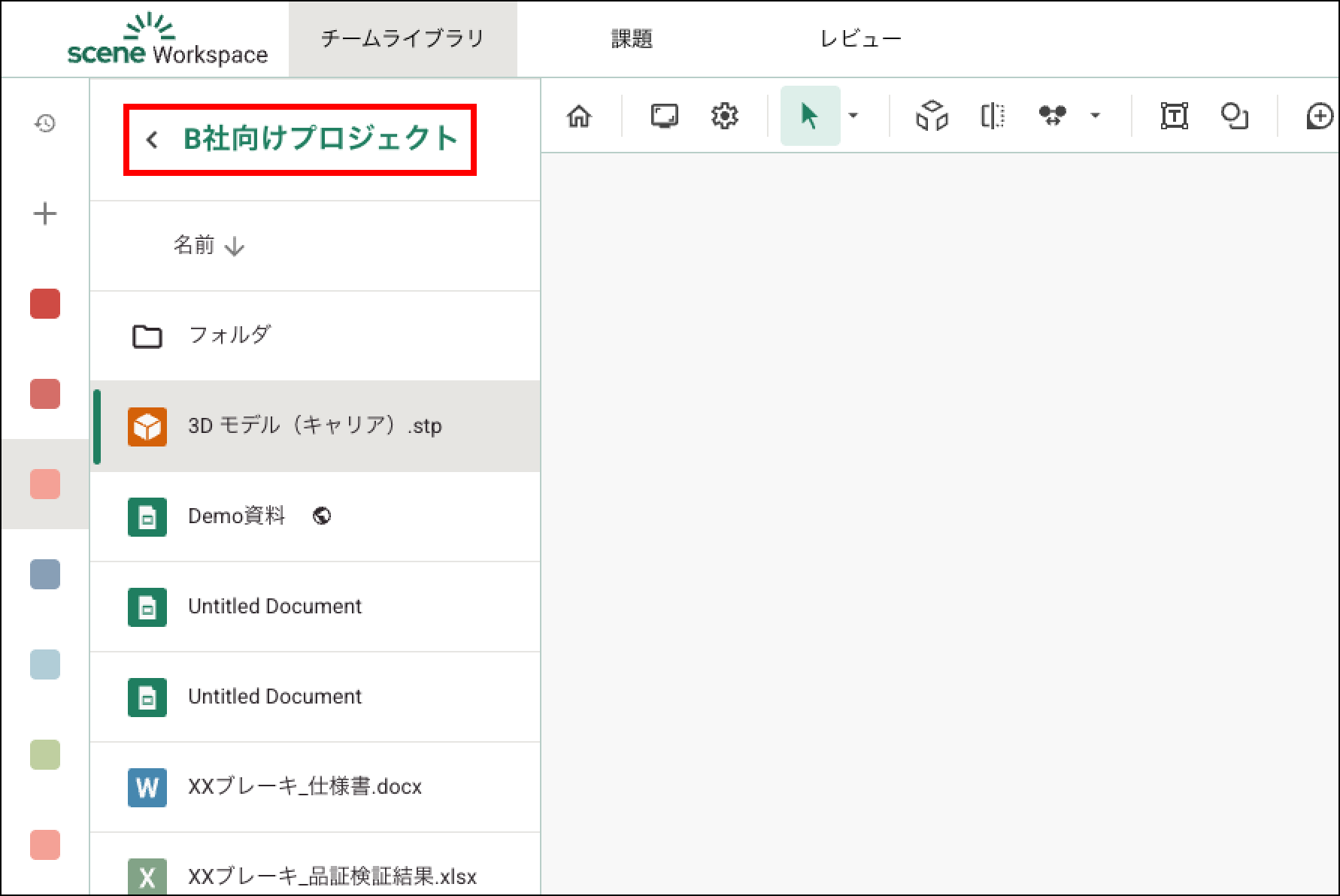Click the gear settings icon in toolbar
The width and height of the screenshot is (1340, 896).
[724, 117]
